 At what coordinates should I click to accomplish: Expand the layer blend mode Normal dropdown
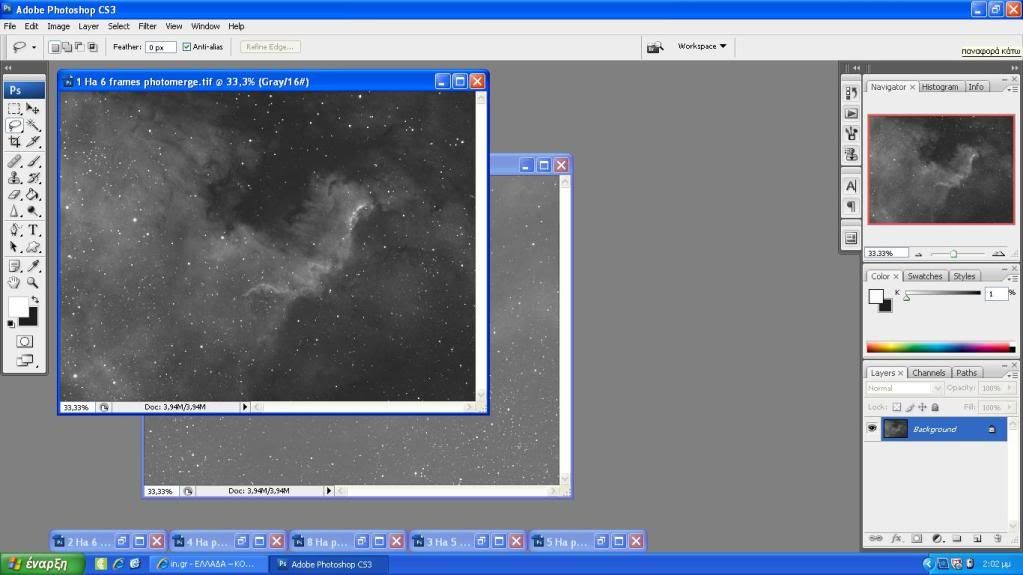[904, 388]
